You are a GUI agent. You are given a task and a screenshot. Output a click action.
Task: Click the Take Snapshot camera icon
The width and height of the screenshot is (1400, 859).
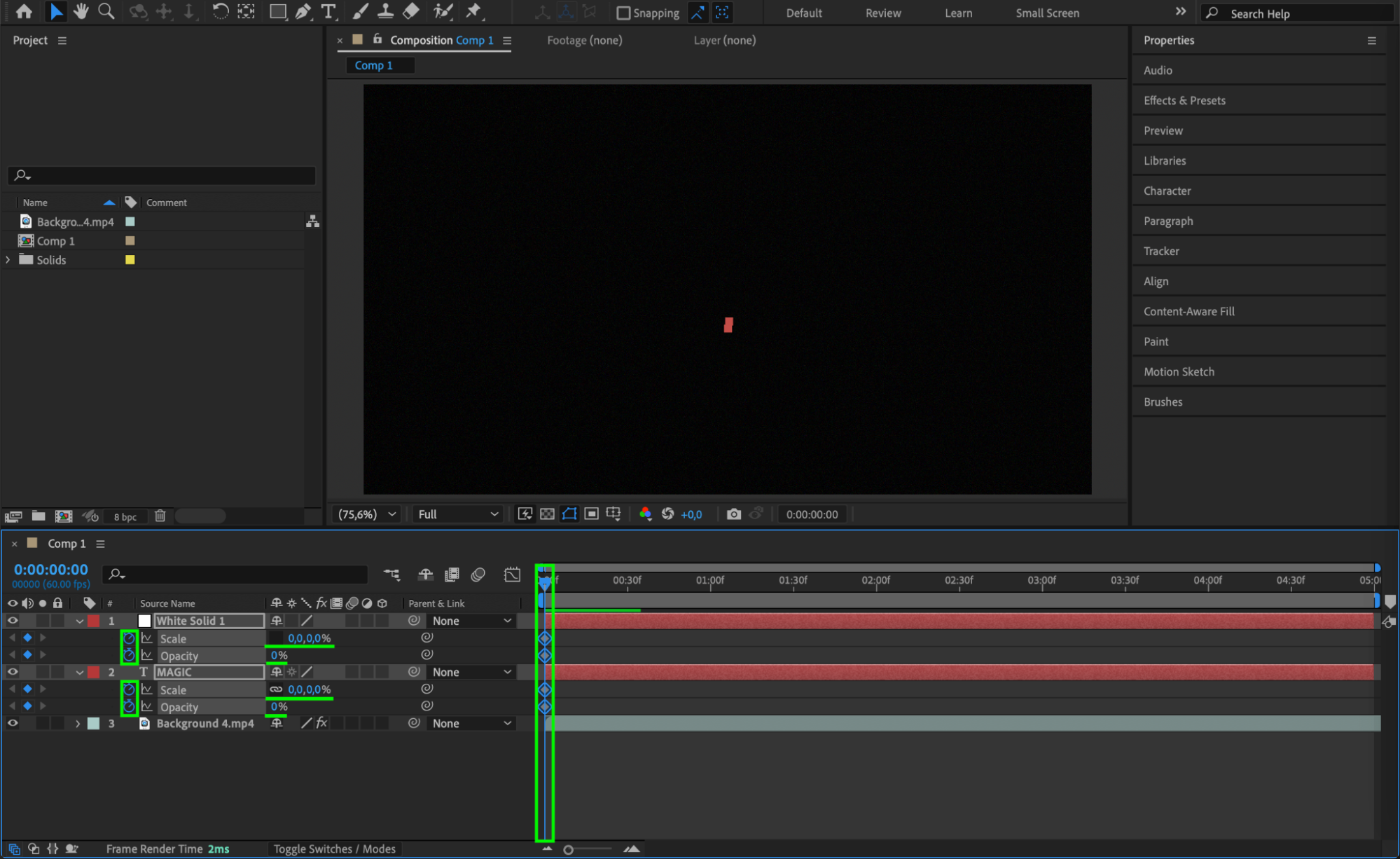coord(733,514)
